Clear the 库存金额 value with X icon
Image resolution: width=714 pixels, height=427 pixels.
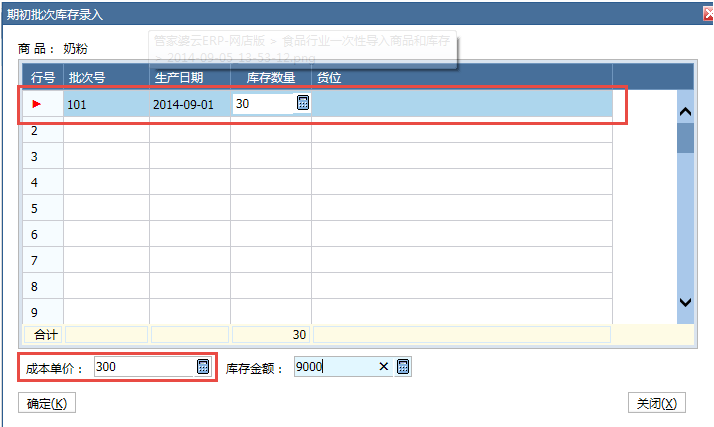pyautogui.click(x=383, y=367)
